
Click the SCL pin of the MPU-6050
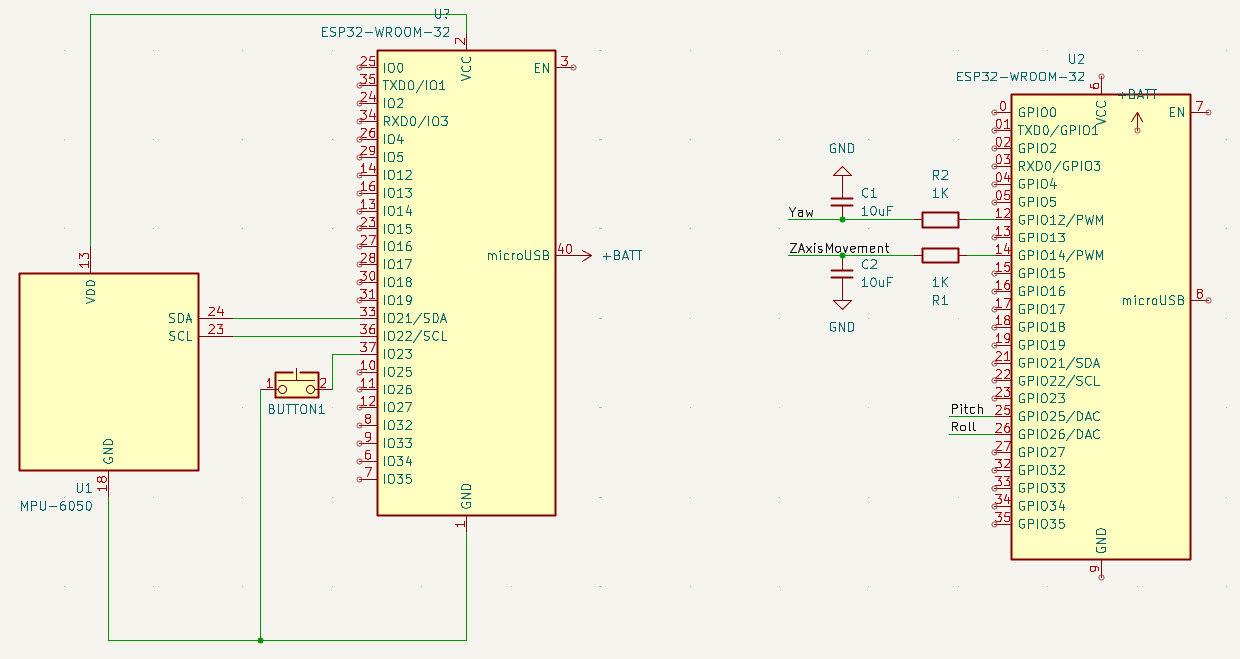tap(180, 336)
